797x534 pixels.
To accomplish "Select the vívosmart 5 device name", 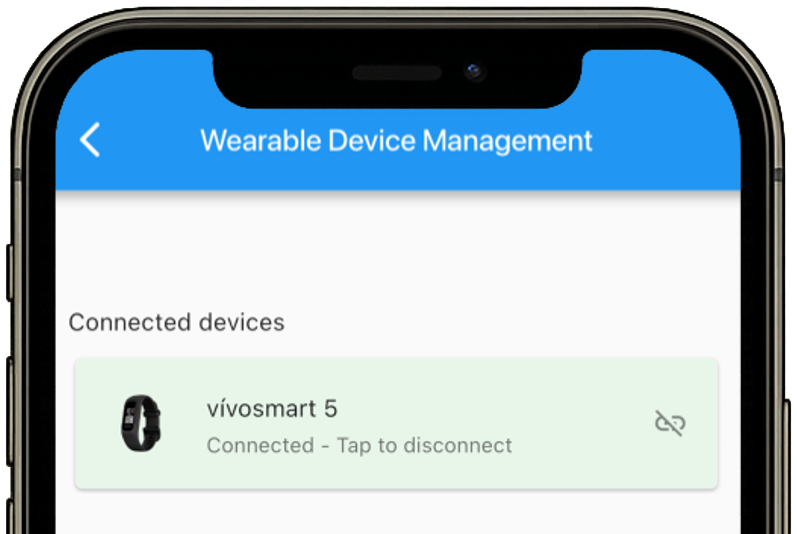I will (x=272, y=408).
